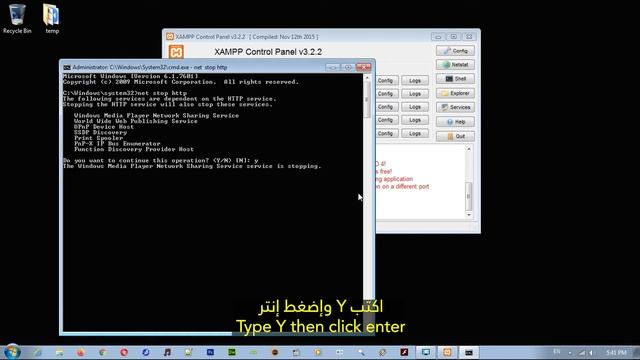640x360 pixels.
Task: Open the Recycle Bin desktop icon
Action: click(17, 18)
